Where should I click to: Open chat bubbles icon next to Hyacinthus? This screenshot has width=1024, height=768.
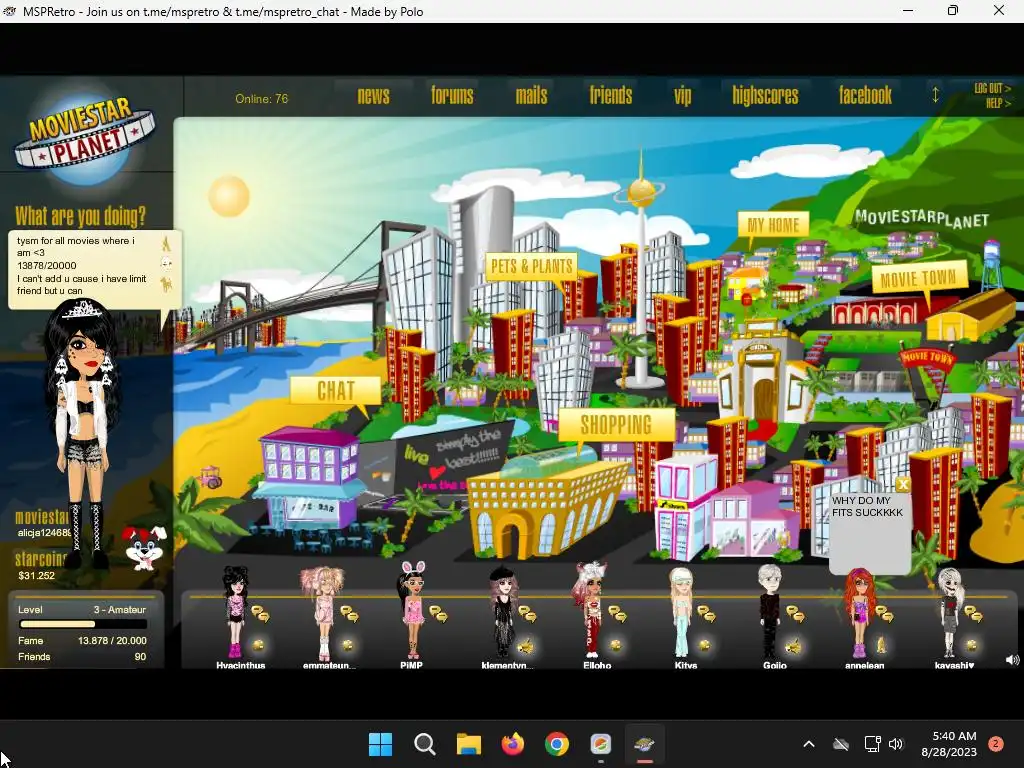click(x=261, y=614)
